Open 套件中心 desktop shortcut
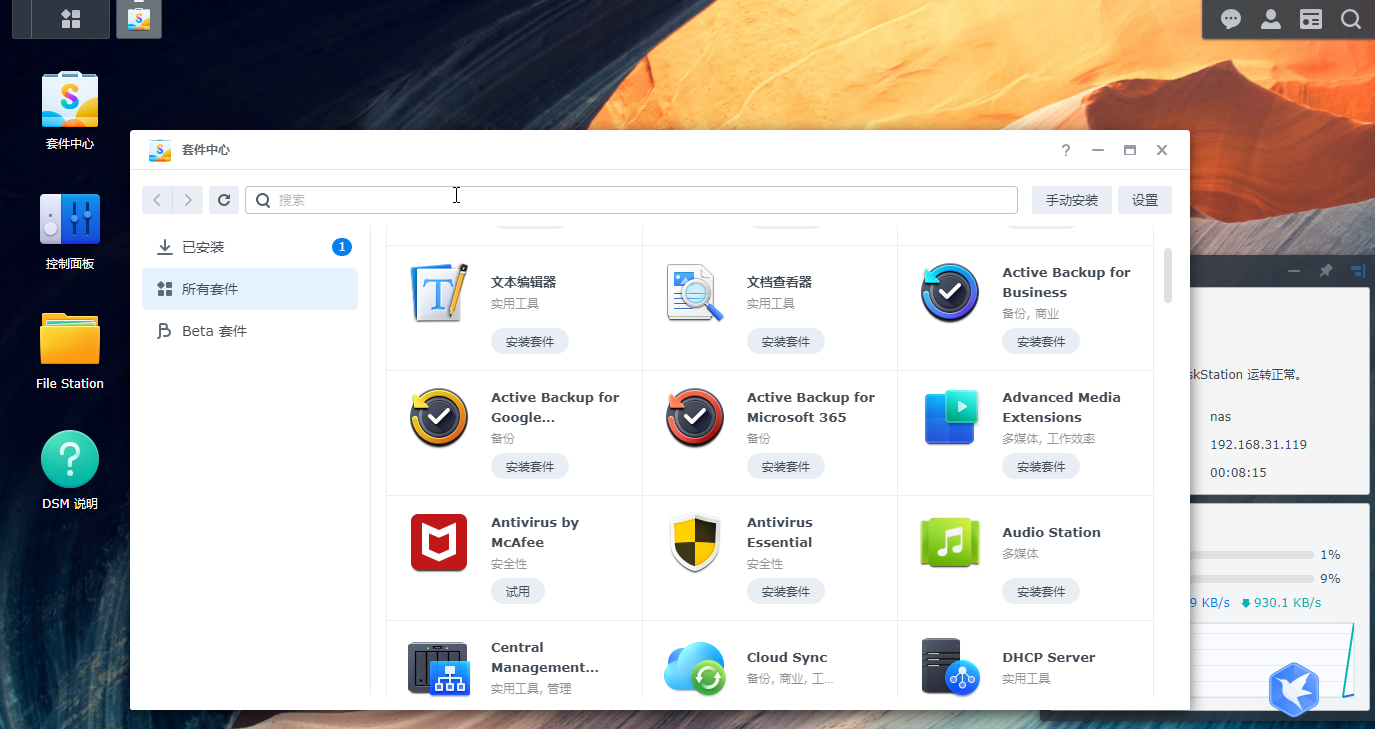The height and width of the screenshot is (729, 1375). pos(70,110)
